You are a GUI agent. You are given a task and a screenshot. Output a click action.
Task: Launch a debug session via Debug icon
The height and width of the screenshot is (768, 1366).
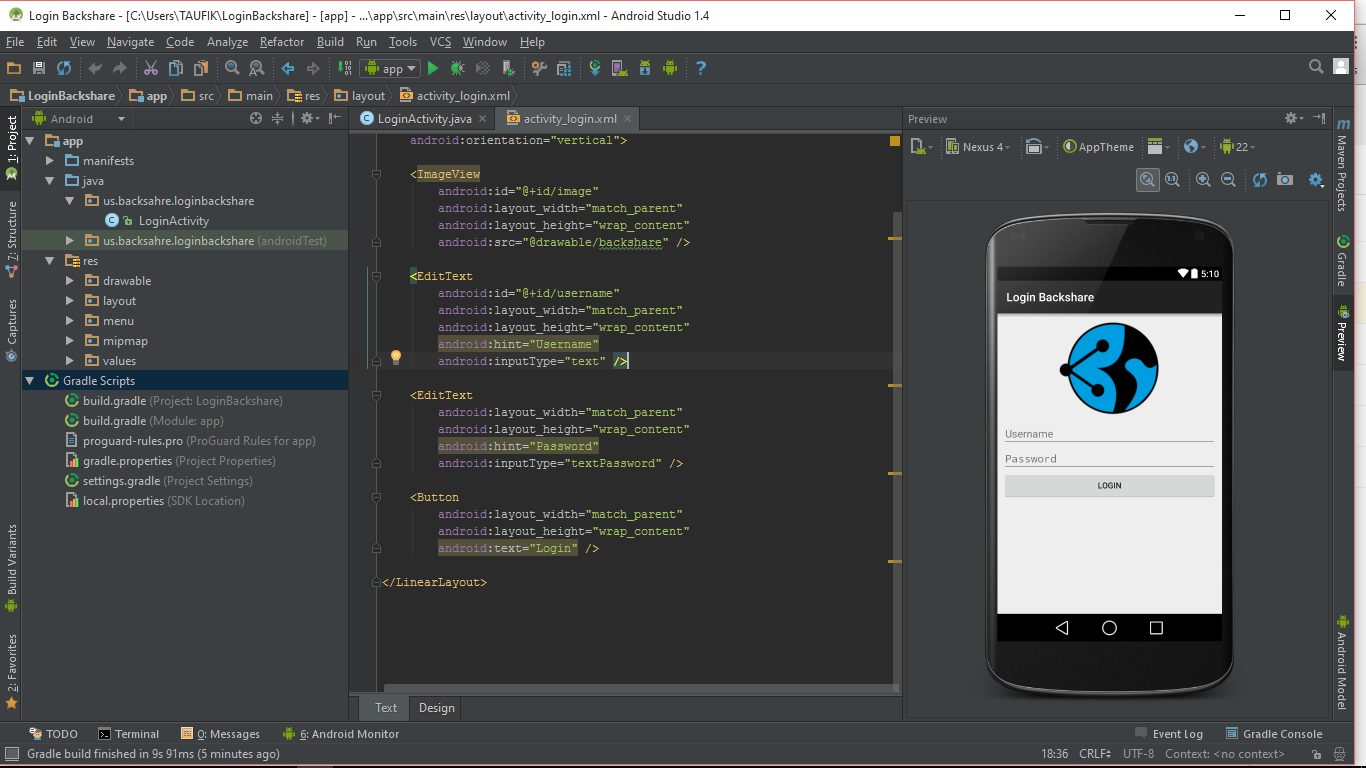click(455, 68)
